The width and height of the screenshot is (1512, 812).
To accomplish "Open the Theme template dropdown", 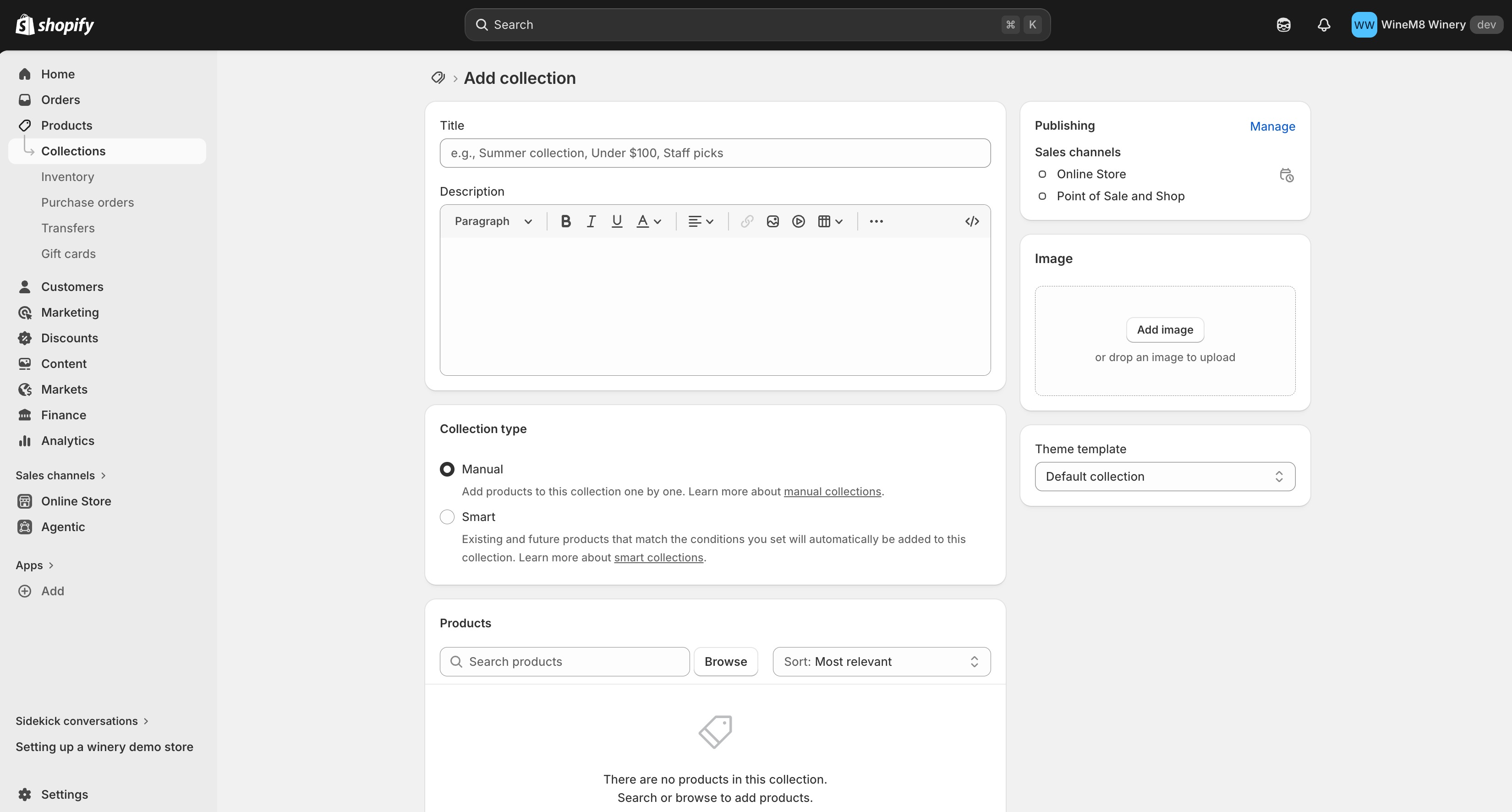I will pos(1165,476).
